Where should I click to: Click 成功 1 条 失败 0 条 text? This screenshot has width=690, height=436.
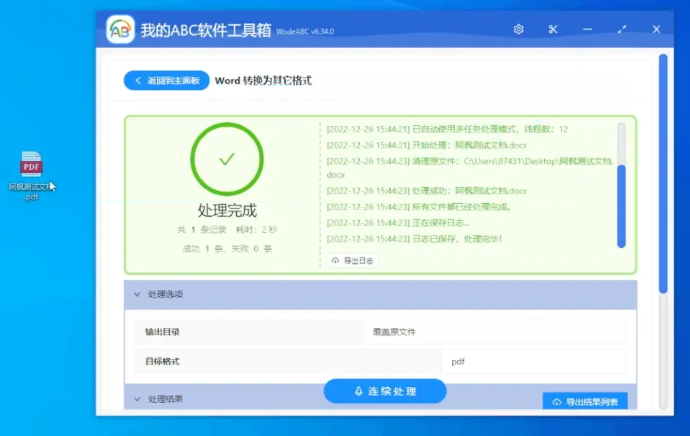pos(227,249)
